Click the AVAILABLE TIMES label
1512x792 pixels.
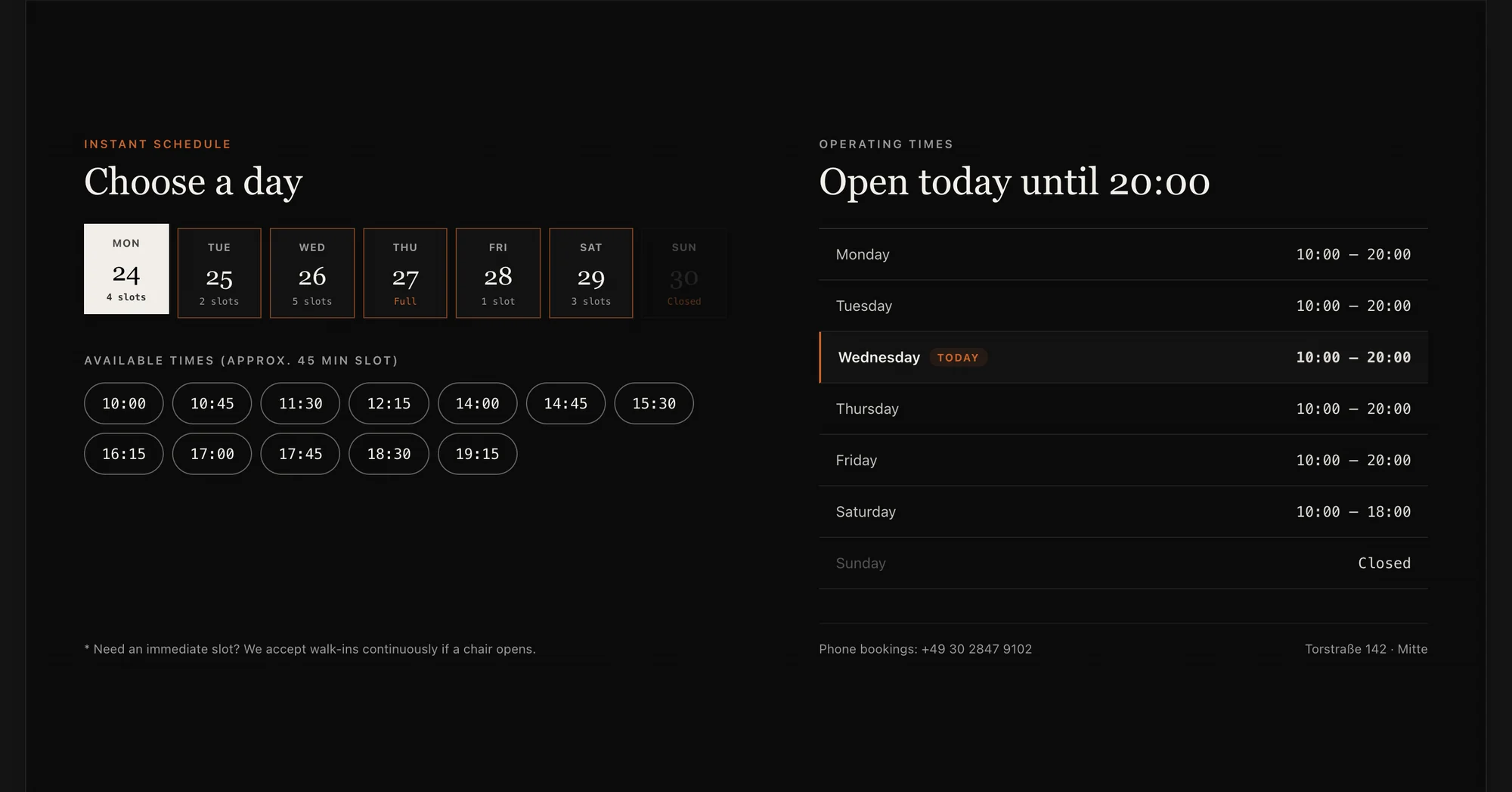(x=241, y=360)
